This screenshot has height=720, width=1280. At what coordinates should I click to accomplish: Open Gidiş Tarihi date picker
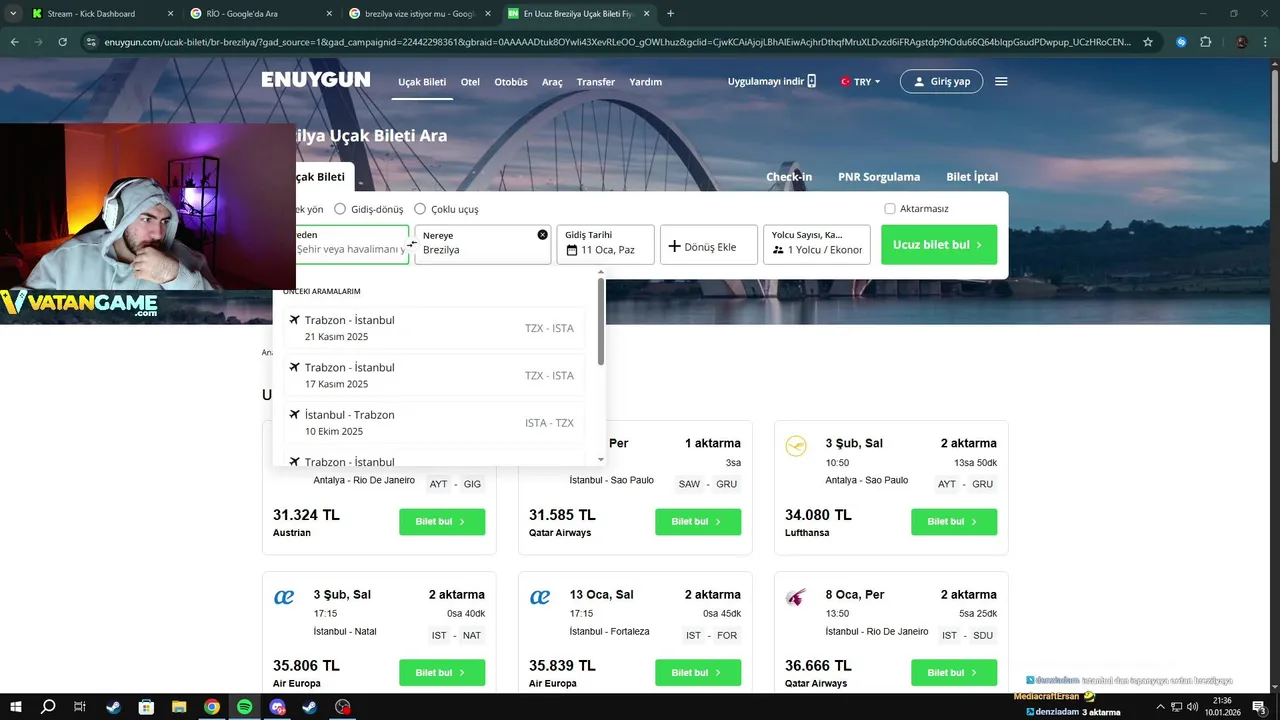pos(605,244)
